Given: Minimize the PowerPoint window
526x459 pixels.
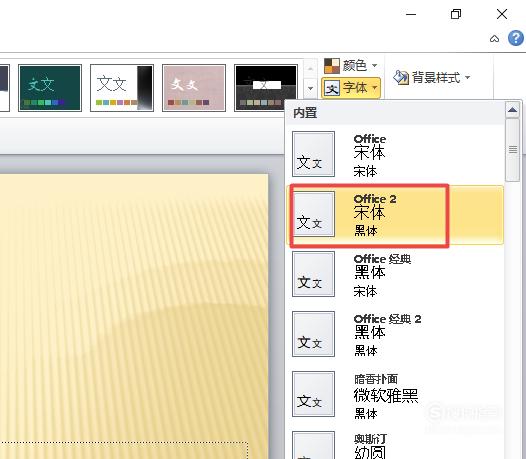Looking at the screenshot, I should 411,14.
